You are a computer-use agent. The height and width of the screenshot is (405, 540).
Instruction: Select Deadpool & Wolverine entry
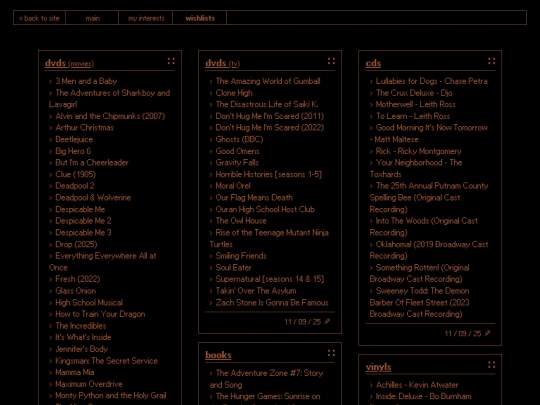tap(93, 198)
